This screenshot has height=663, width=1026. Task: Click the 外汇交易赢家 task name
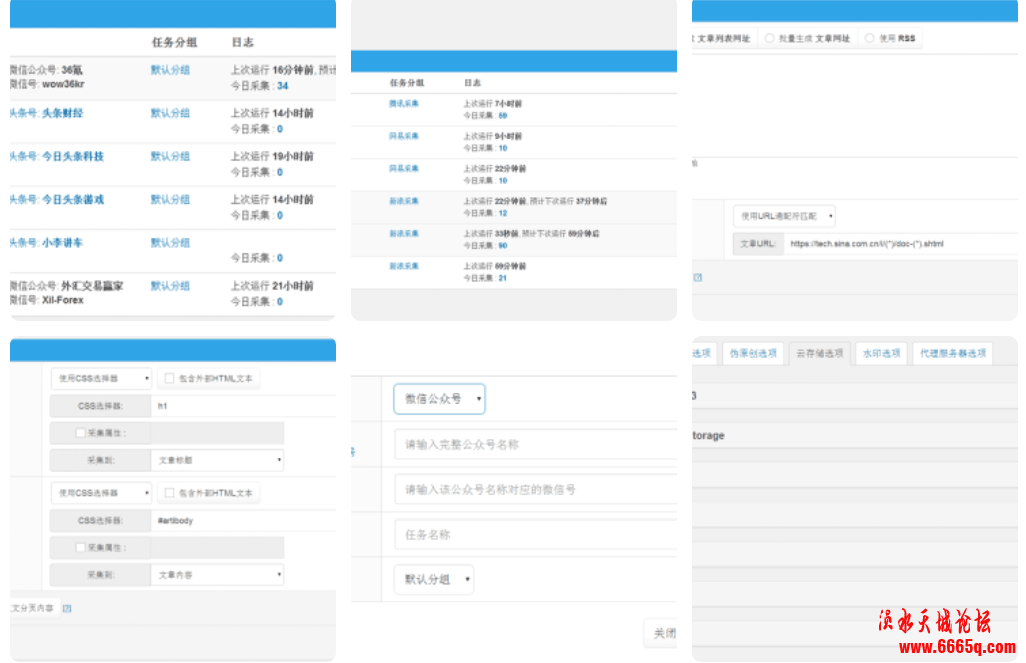[x=92, y=286]
